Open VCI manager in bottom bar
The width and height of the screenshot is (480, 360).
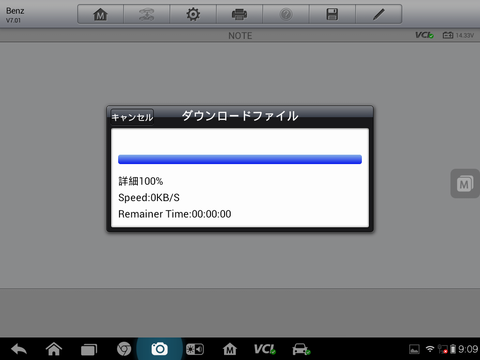pyautogui.click(x=265, y=349)
